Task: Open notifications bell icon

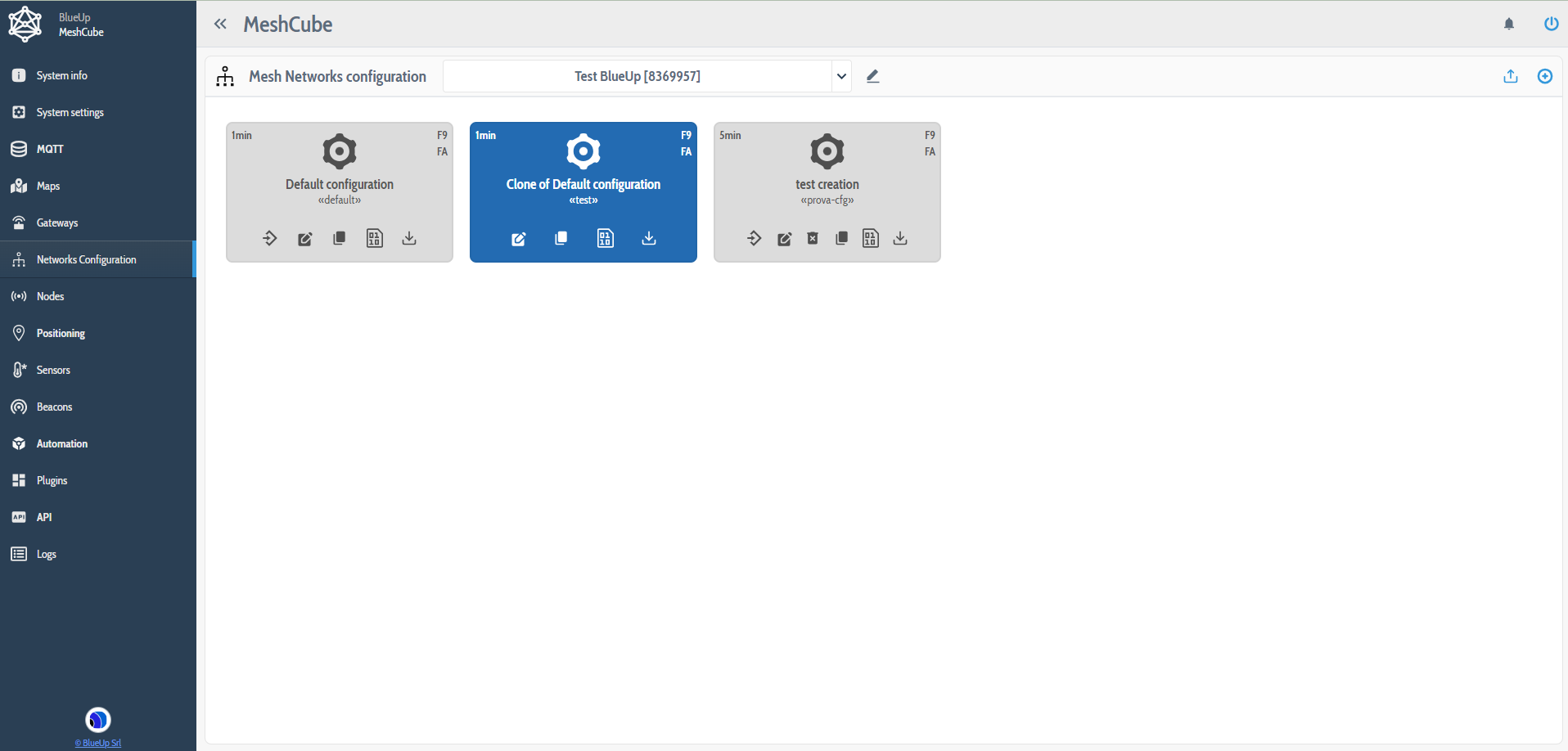Action: 1509,24
